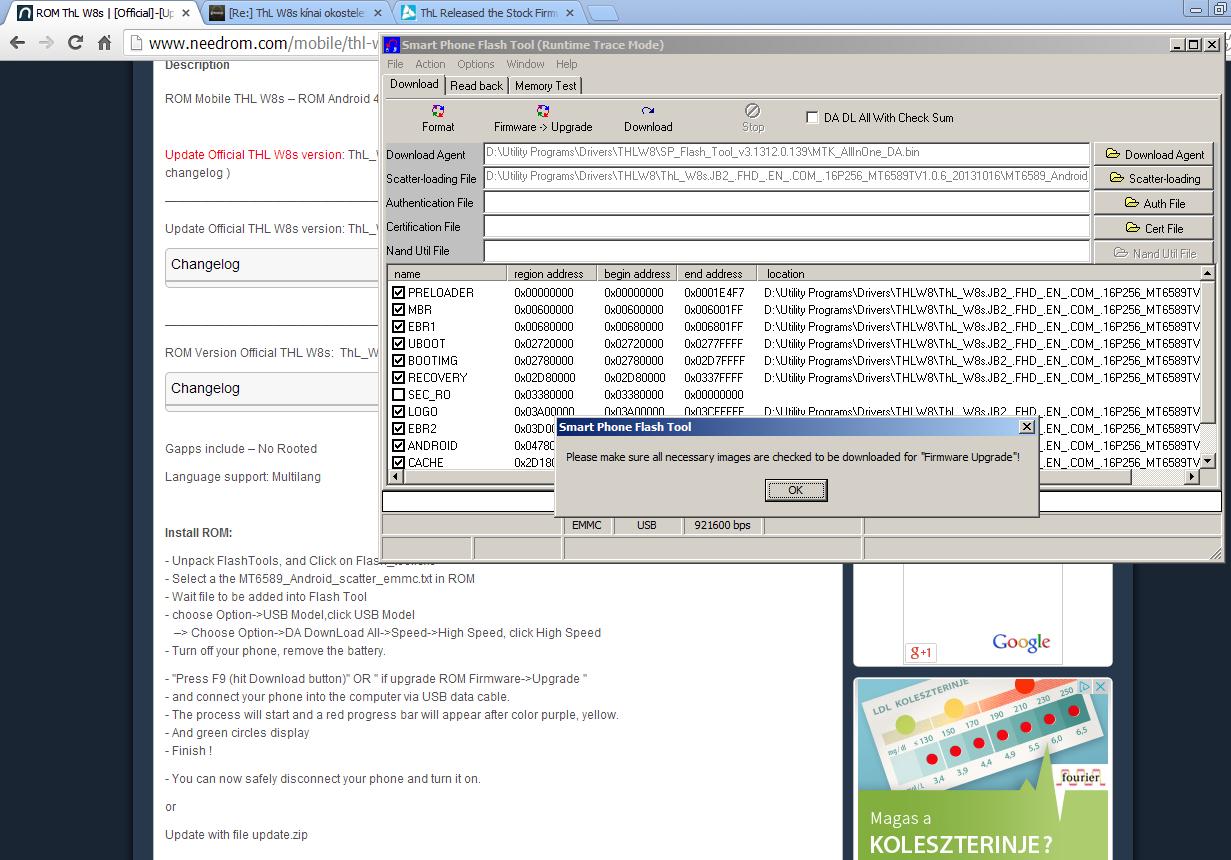Open a new Chrome tab
This screenshot has height=860, width=1231.
click(602, 13)
